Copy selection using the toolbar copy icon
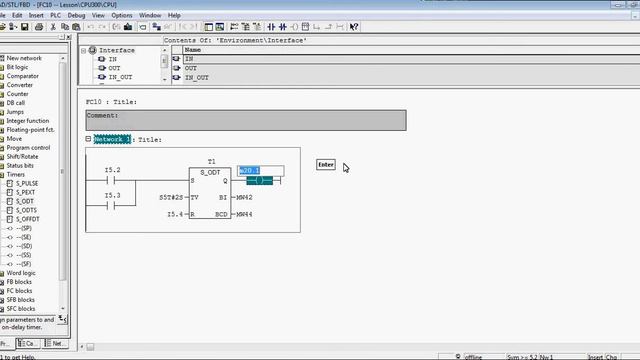 [x=64, y=27]
